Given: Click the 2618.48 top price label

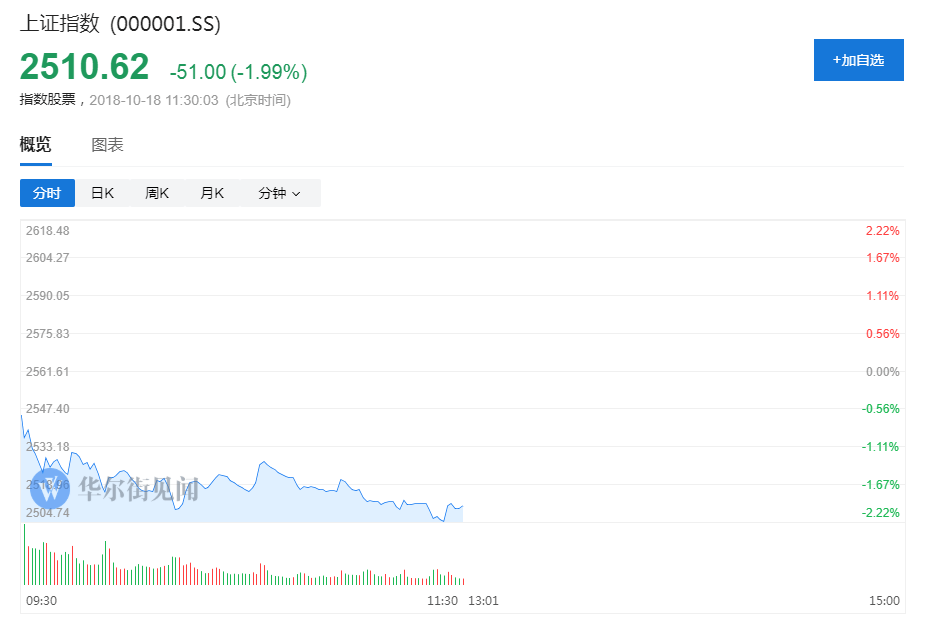Looking at the screenshot, I should click(48, 231).
